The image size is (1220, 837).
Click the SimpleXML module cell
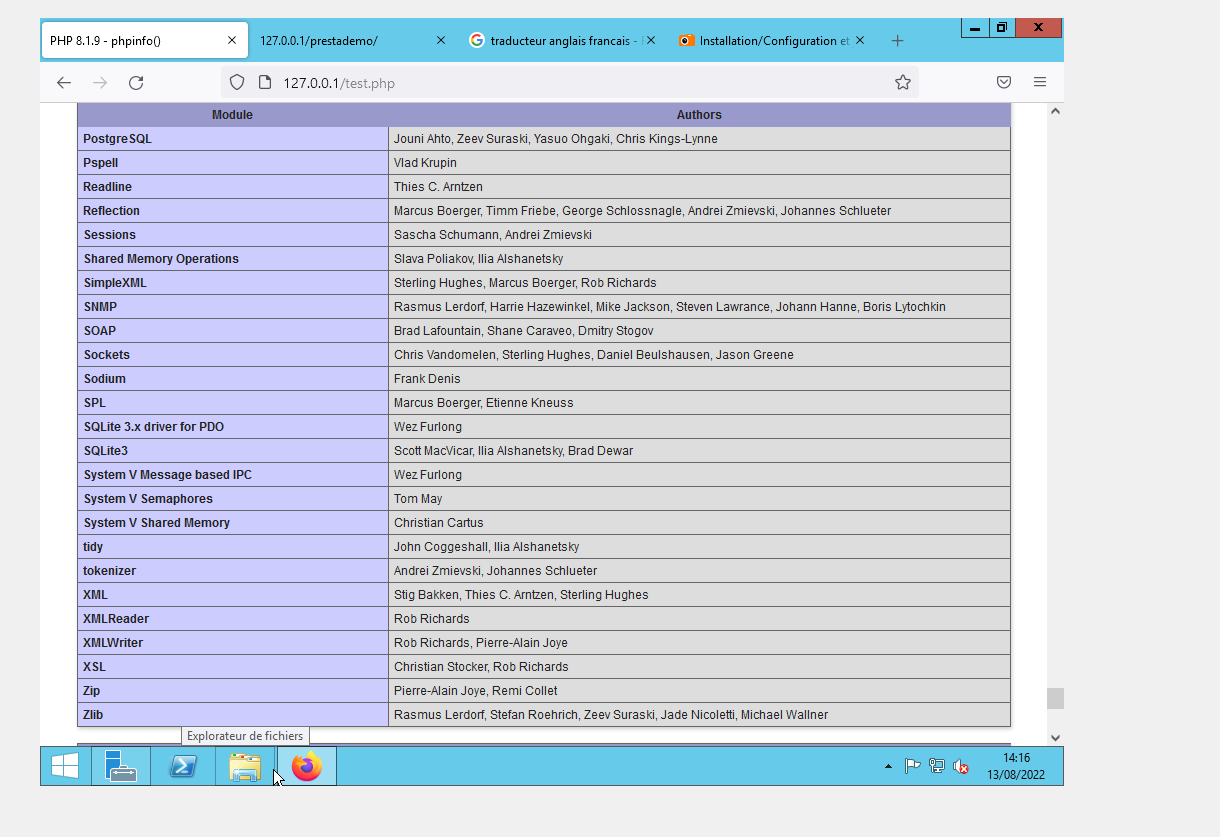tap(233, 283)
